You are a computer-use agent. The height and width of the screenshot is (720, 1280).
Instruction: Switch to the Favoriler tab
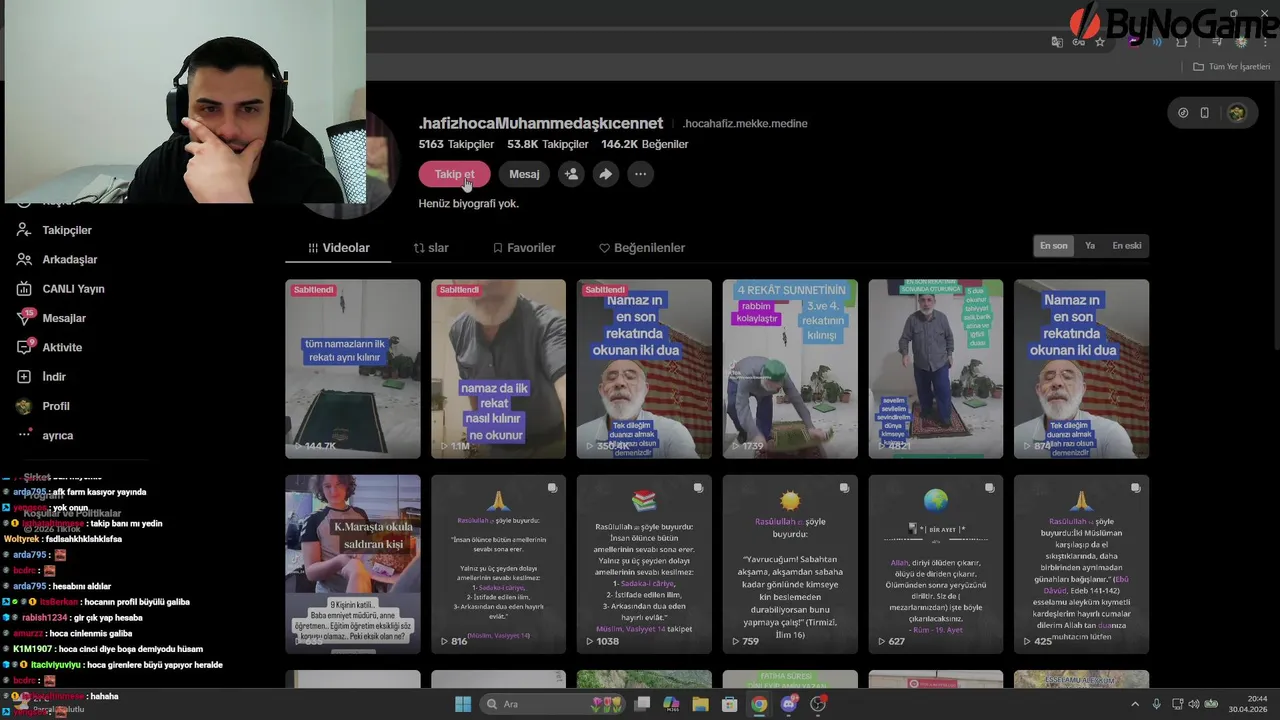tap(524, 248)
